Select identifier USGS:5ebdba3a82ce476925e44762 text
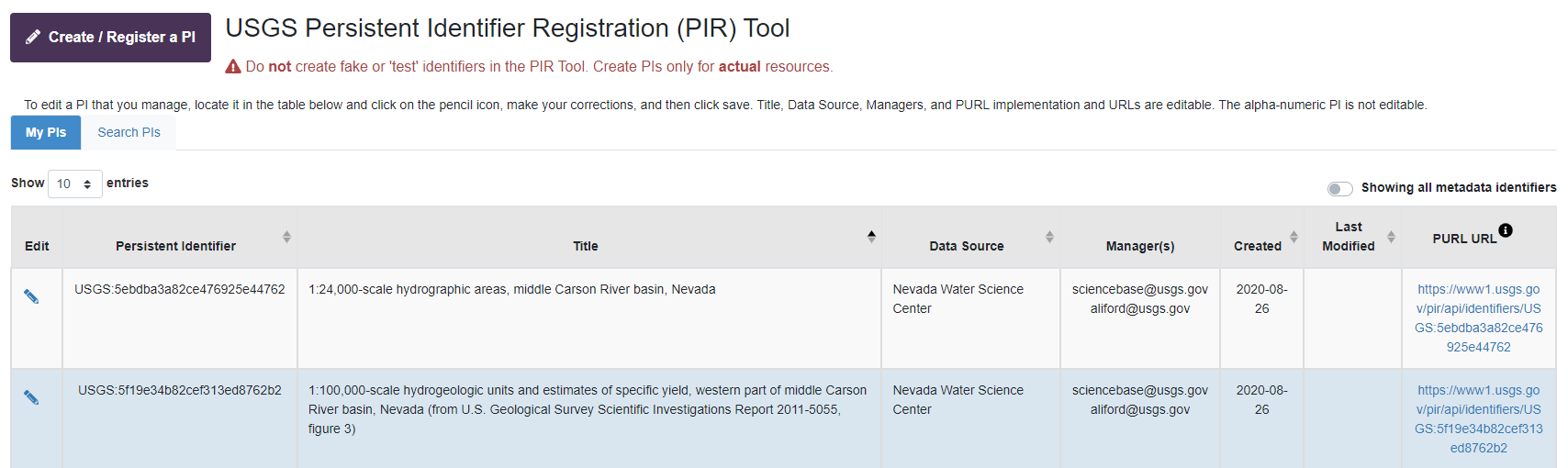This screenshot has width=1568, height=468. pyautogui.click(x=180, y=289)
